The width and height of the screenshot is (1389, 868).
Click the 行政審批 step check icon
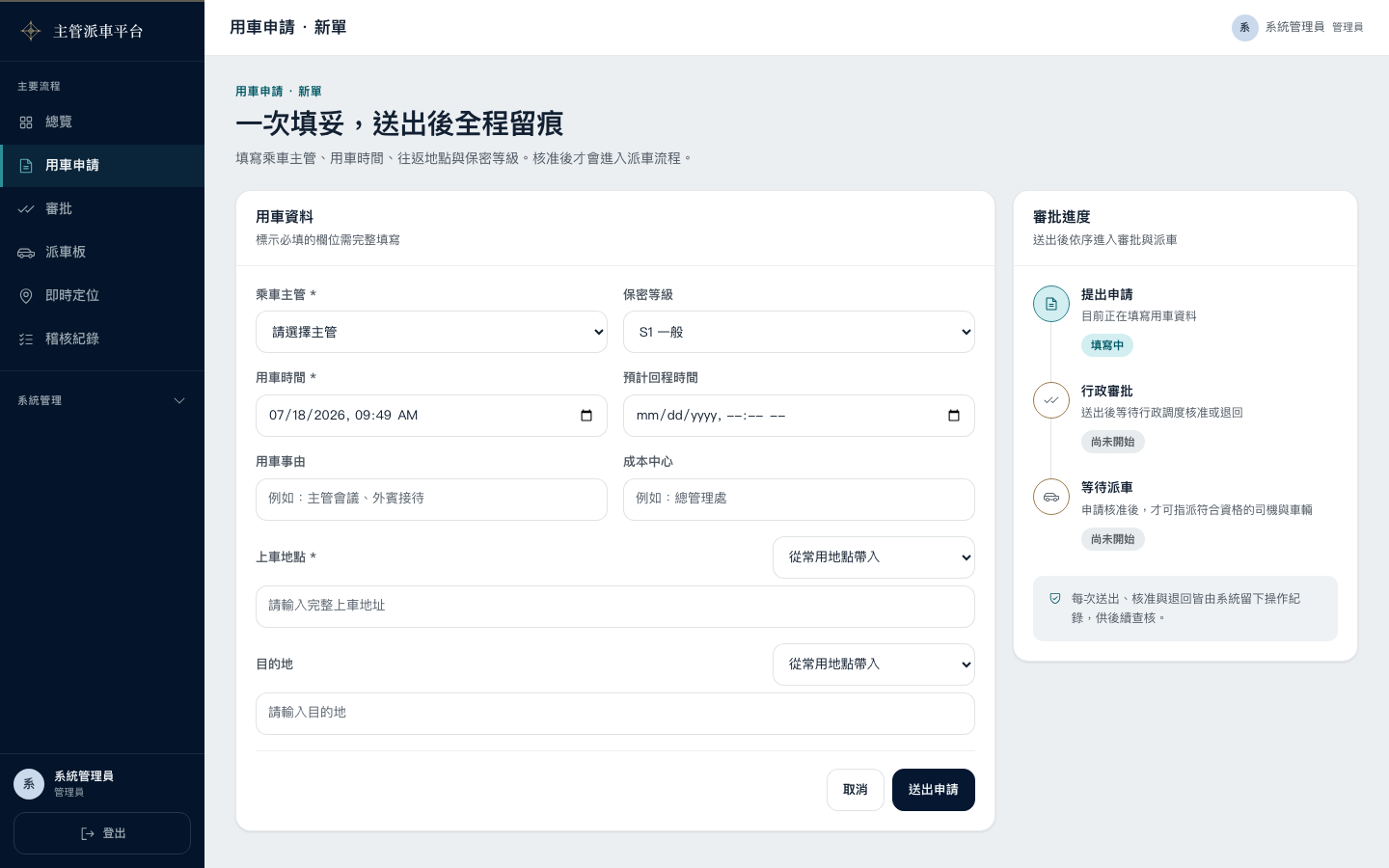[x=1051, y=400]
